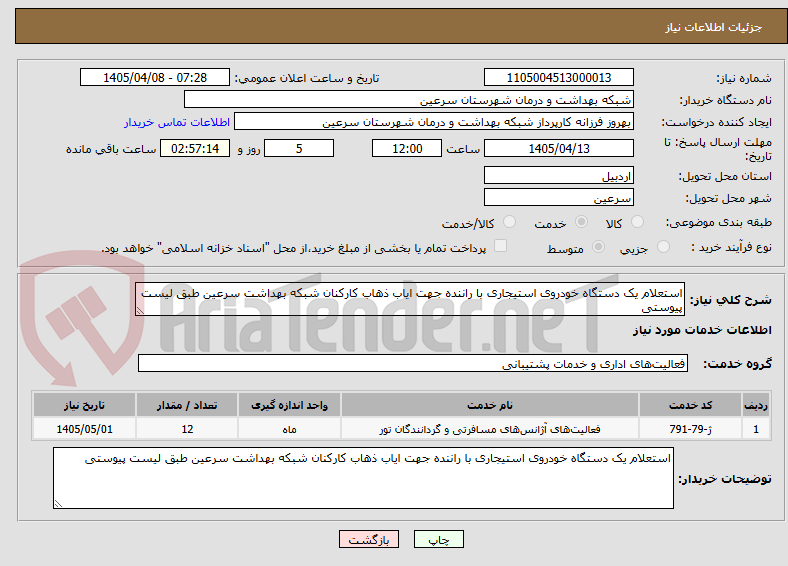Select the متوسط purchase type radio
Screen dimensions: 788x566
click(x=599, y=246)
